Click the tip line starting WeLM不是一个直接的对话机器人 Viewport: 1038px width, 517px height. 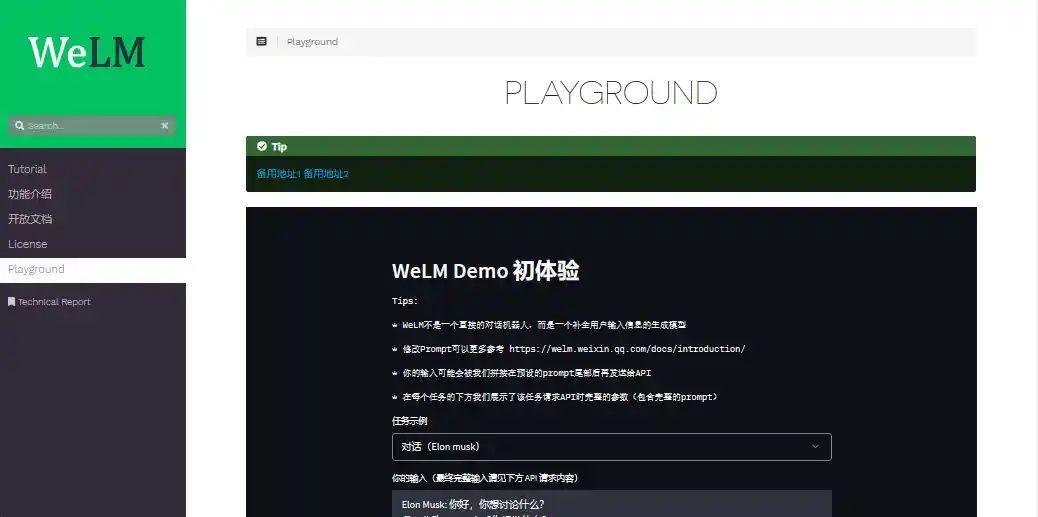pos(540,325)
